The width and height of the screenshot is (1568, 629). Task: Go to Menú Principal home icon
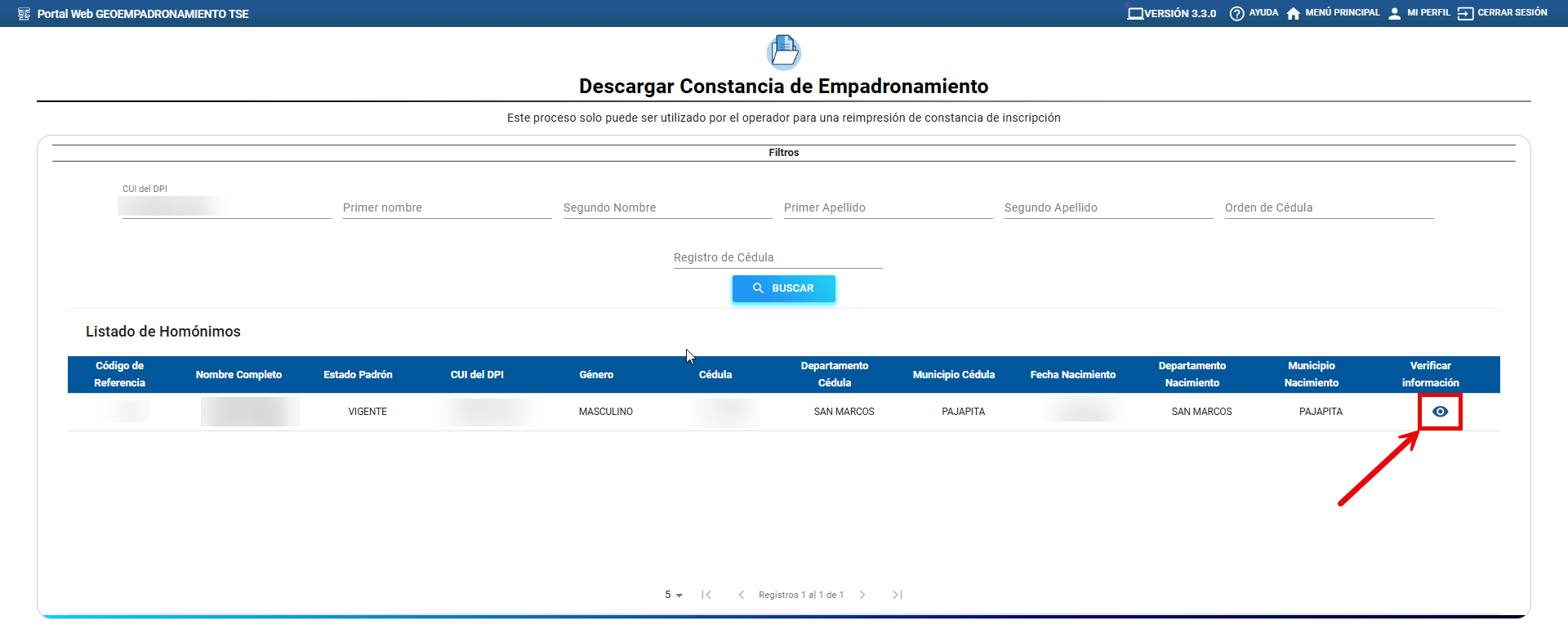pyautogui.click(x=1293, y=13)
